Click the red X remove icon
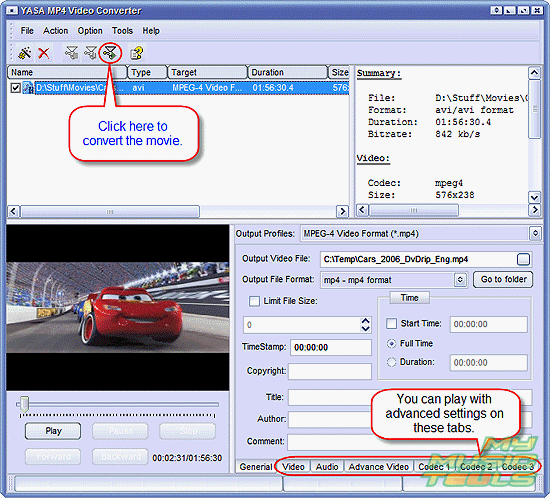The width and height of the screenshot is (550, 498). [44, 53]
